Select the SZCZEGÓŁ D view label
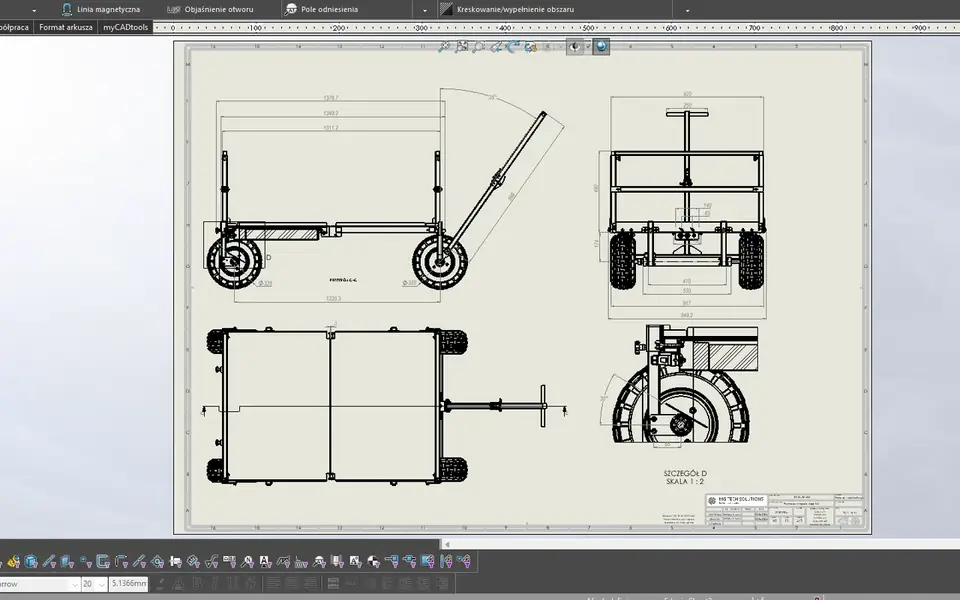This screenshot has width=960, height=600. 685,473
